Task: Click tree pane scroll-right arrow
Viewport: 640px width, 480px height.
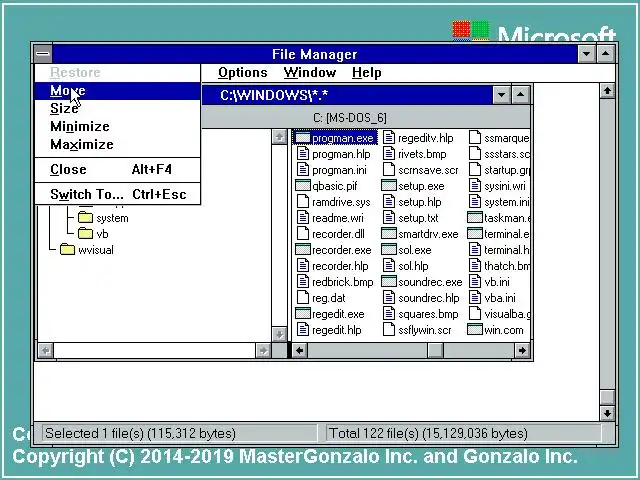Action: click(x=263, y=350)
